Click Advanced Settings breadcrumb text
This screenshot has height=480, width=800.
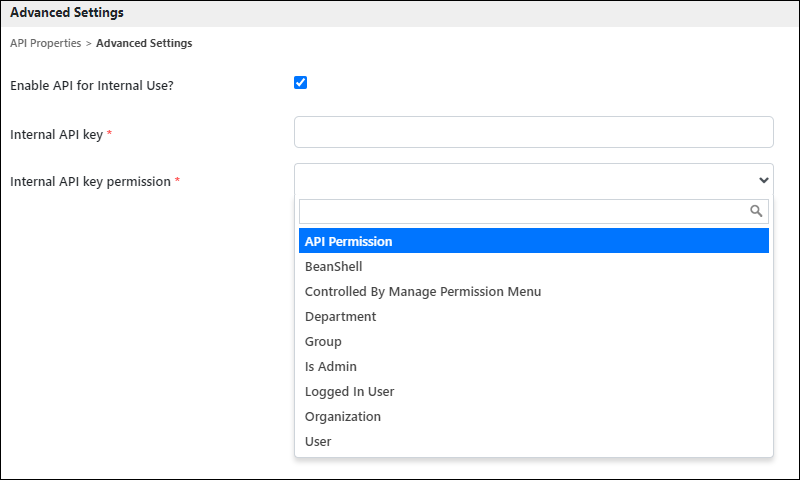pyautogui.click(x=144, y=43)
